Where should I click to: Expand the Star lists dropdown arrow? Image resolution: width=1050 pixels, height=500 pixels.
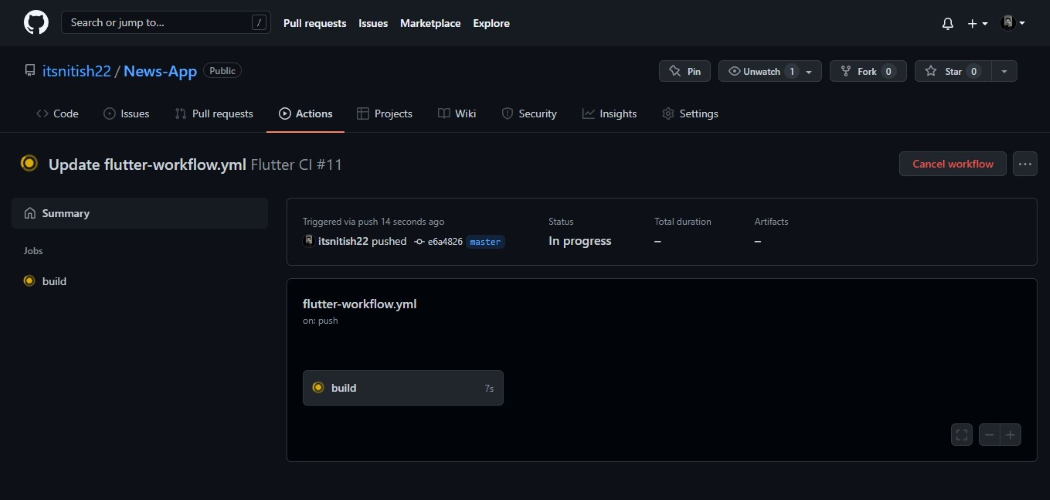1004,71
